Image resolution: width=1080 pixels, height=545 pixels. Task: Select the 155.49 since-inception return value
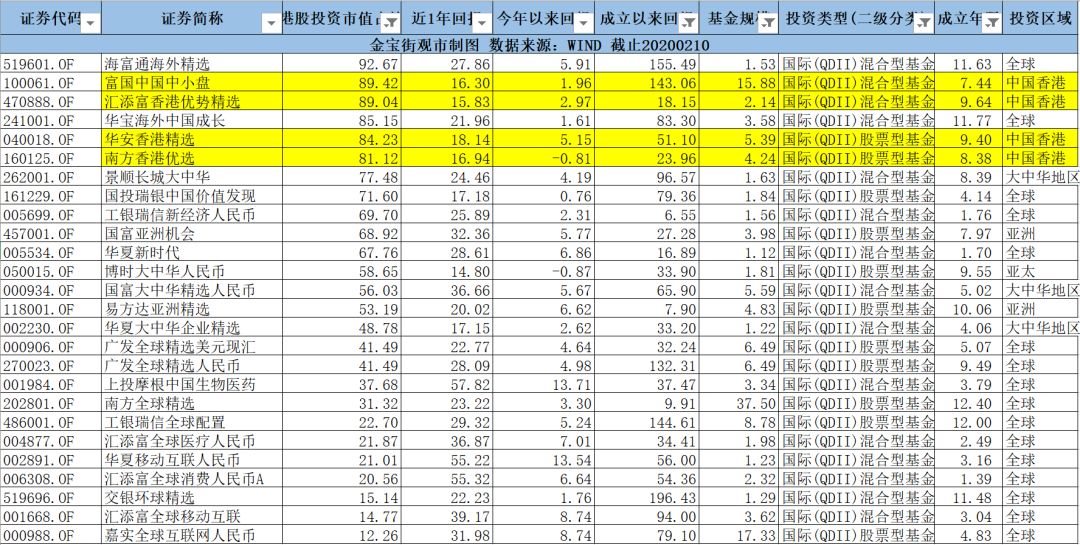(x=647, y=64)
